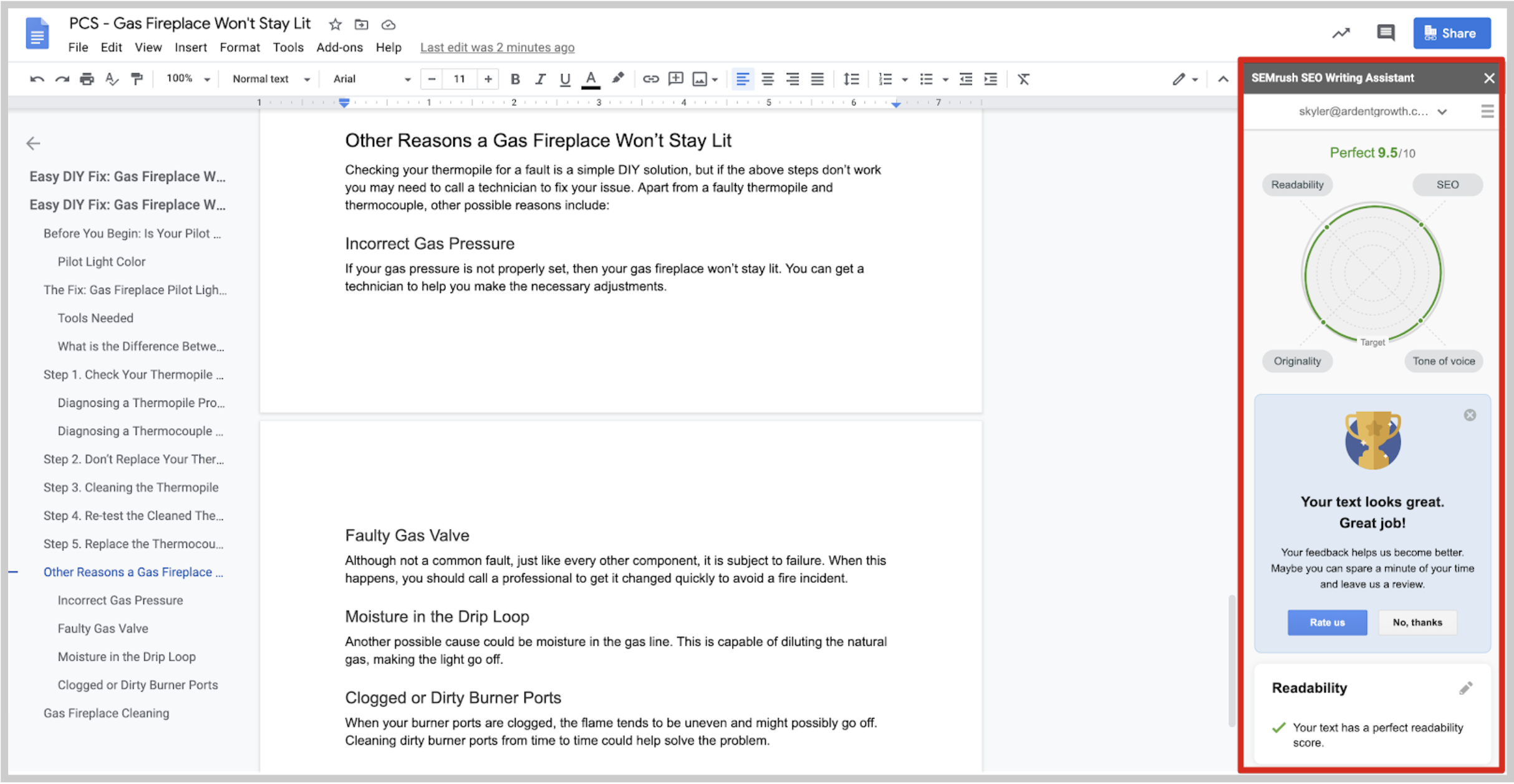Screen dimensions: 1514x784
Task: Open the editing mode pencil dropdown
Action: [x=1185, y=79]
